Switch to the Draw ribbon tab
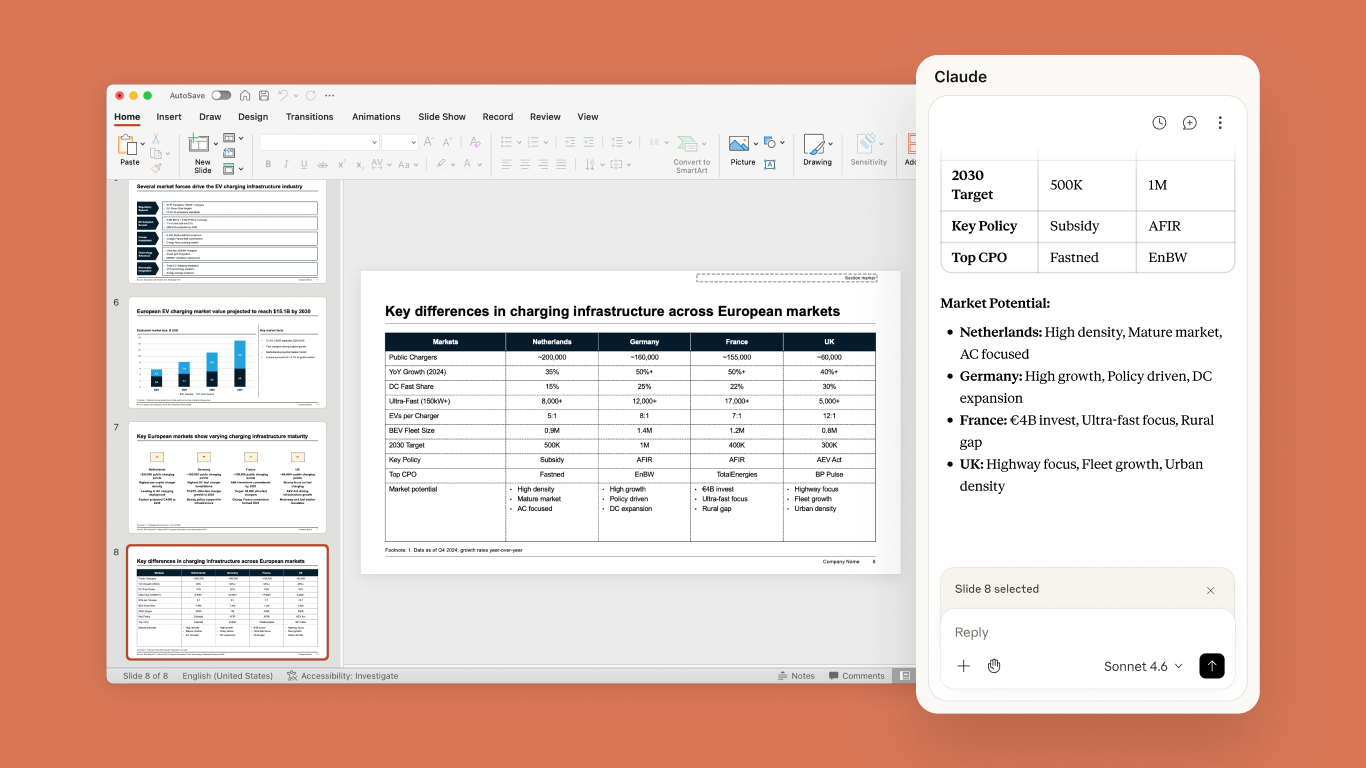1366x768 pixels. click(210, 117)
